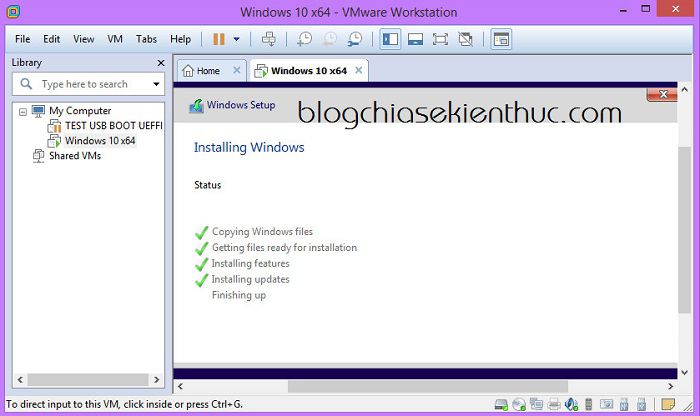The height and width of the screenshot is (416, 700).
Task: Click the Finishing up status line
Action: 239,295
